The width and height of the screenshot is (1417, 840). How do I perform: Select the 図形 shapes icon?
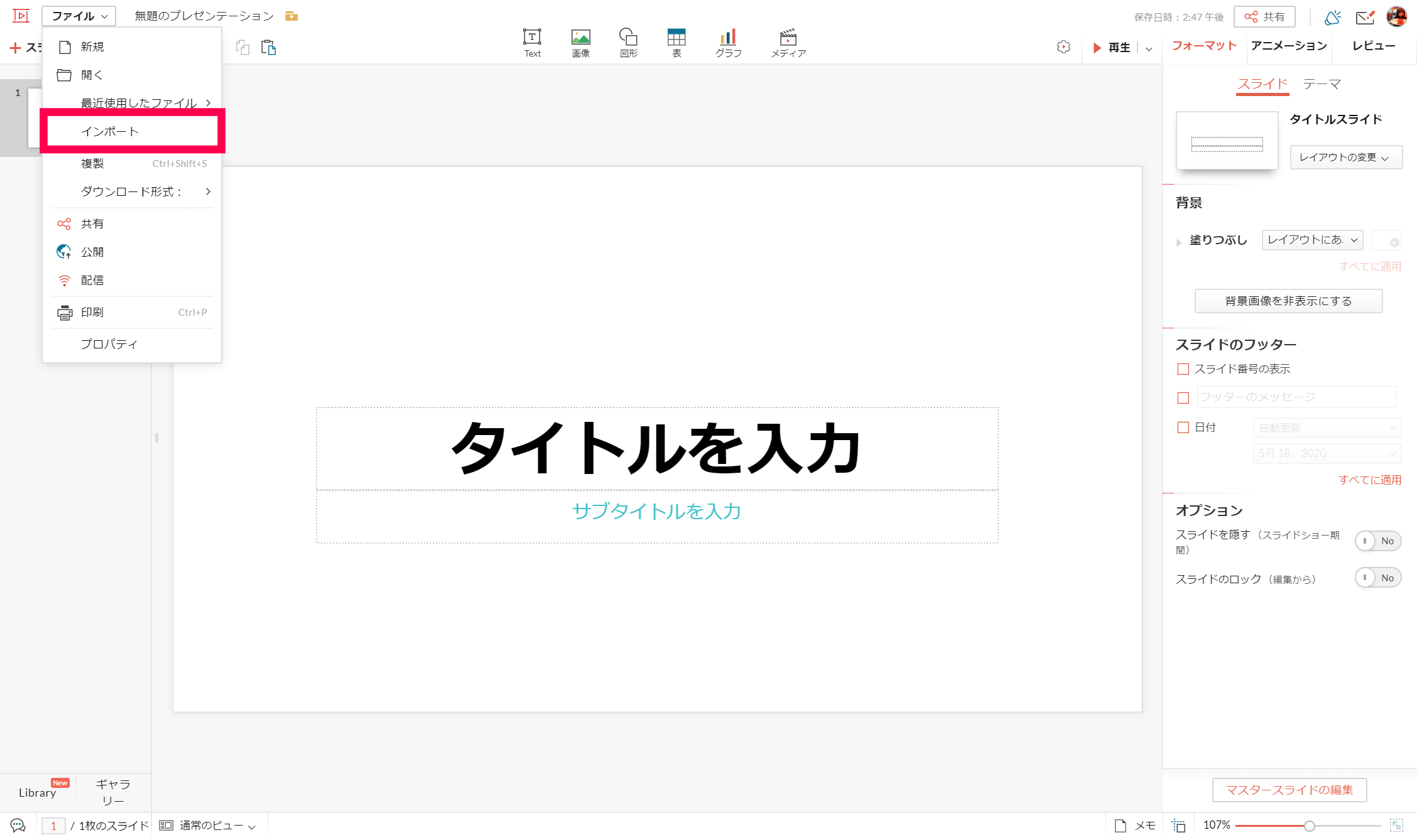tap(628, 42)
